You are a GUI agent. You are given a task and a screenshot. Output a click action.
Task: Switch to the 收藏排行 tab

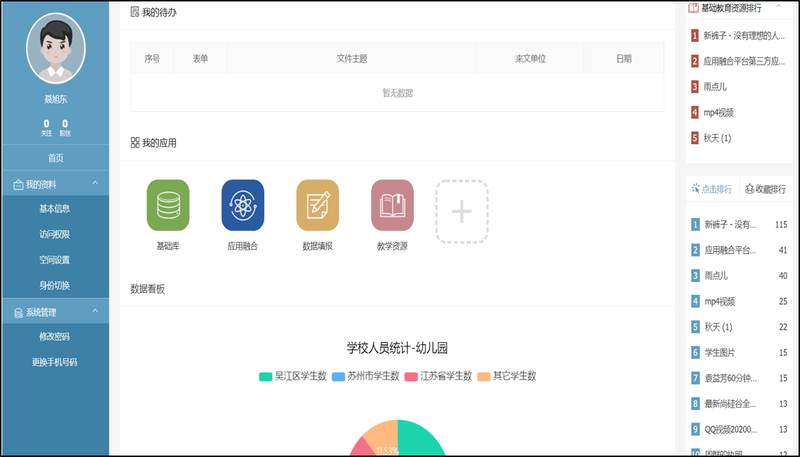coord(766,189)
